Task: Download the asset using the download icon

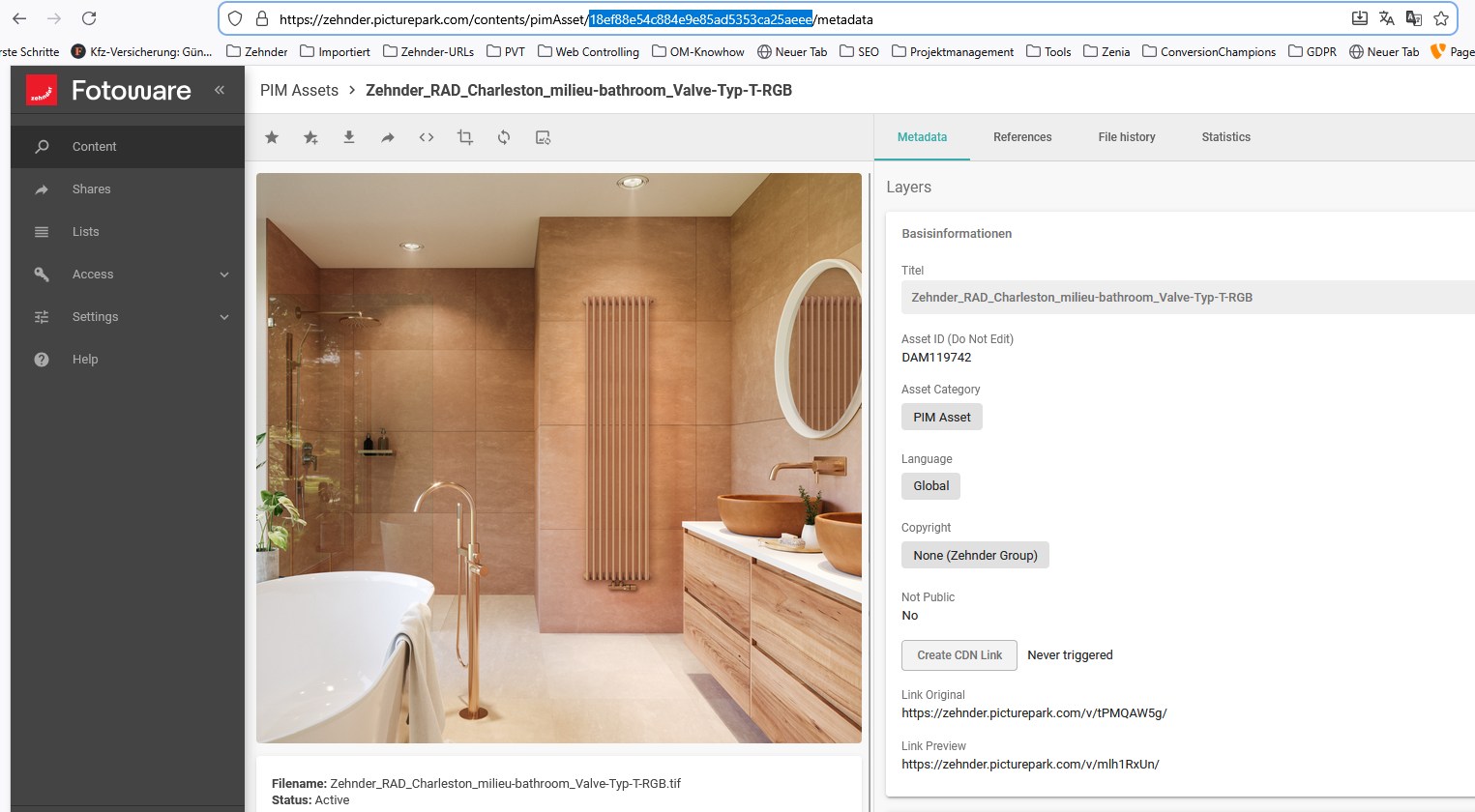Action: click(349, 137)
